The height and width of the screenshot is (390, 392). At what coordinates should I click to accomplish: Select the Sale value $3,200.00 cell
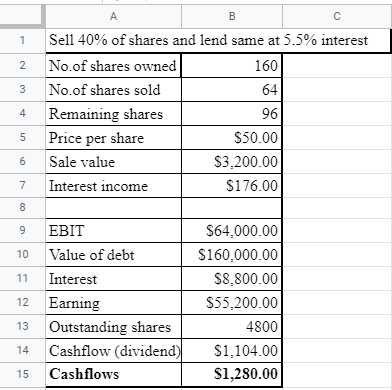(232, 162)
